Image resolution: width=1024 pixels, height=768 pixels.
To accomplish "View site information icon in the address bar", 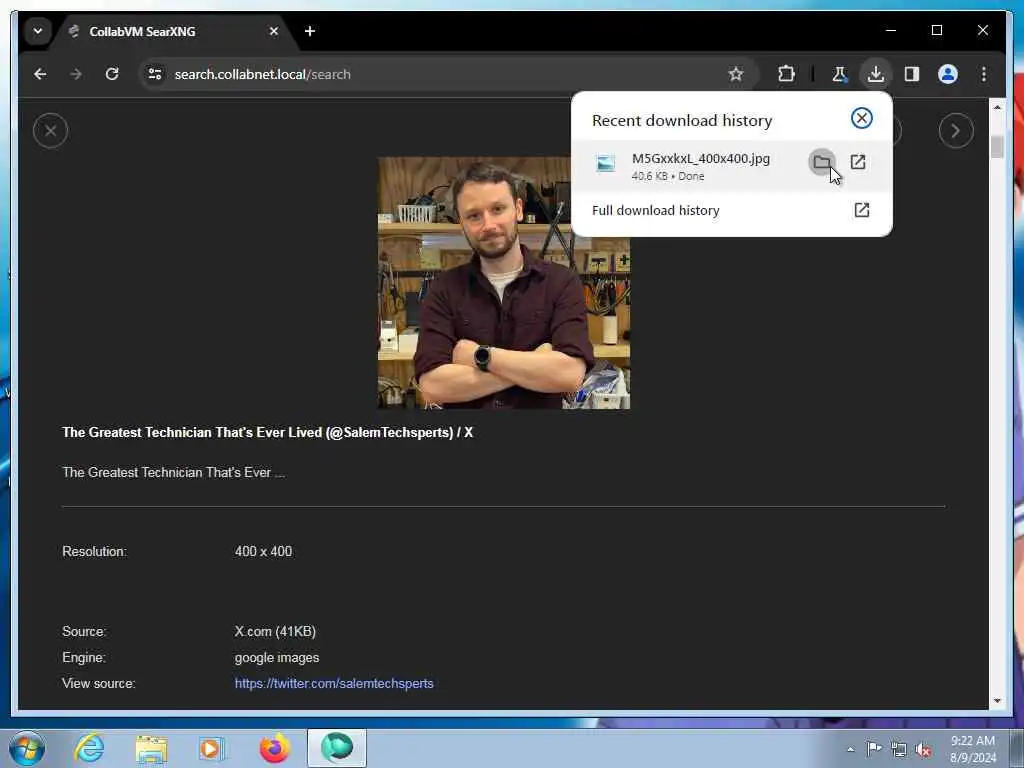I will (x=155, y=74).
